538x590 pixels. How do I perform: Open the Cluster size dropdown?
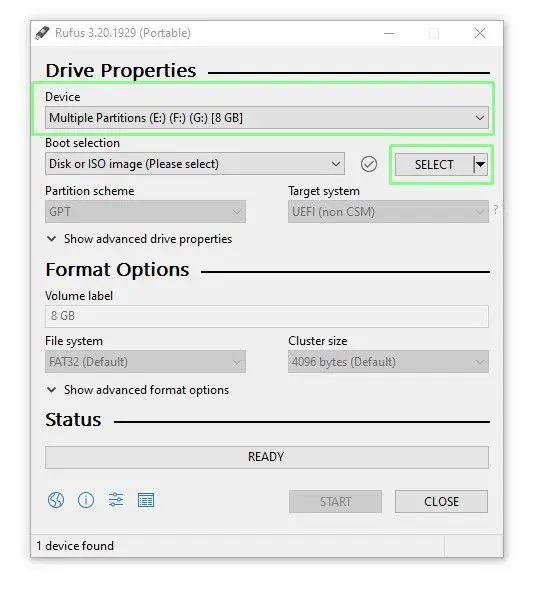(388, 362)
